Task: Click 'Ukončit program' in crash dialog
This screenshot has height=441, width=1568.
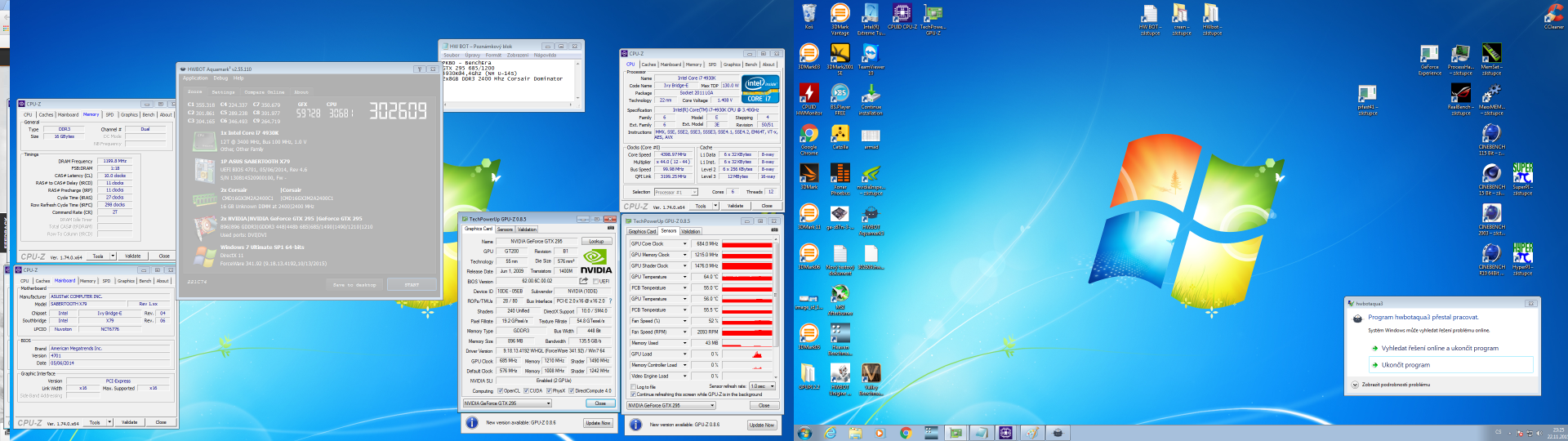Action: (x=1451, y=365)
